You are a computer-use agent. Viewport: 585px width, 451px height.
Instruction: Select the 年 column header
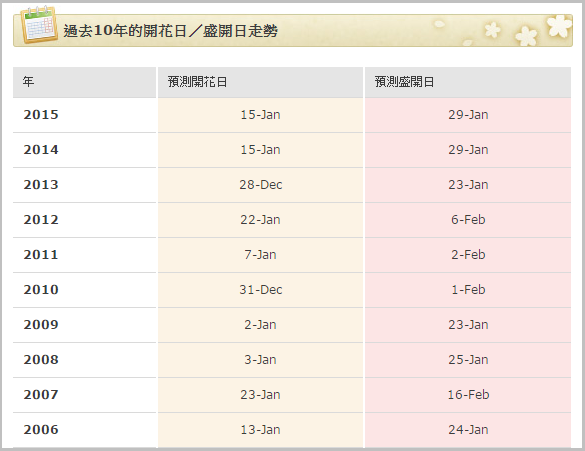(x=84, y=82)
